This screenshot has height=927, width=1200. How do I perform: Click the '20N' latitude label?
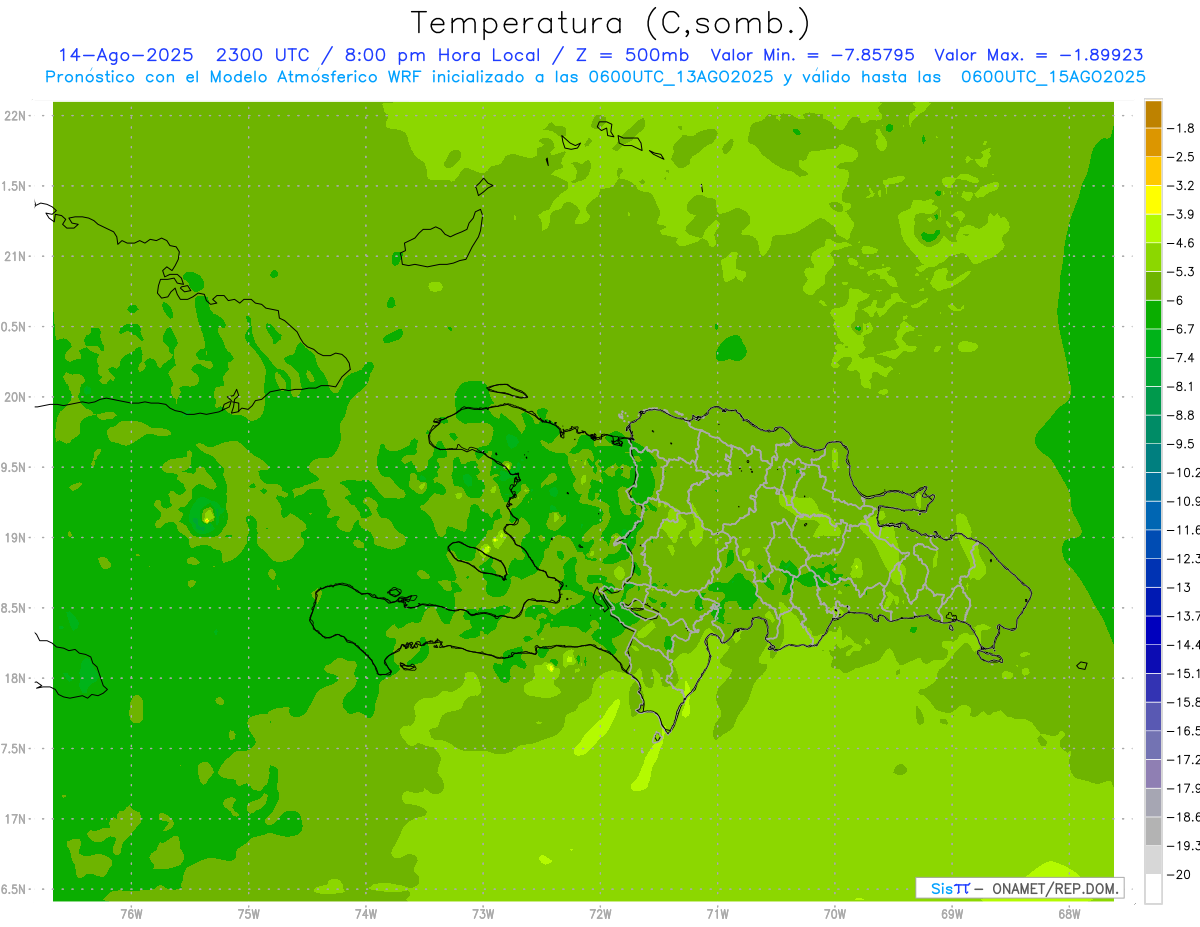17,397
